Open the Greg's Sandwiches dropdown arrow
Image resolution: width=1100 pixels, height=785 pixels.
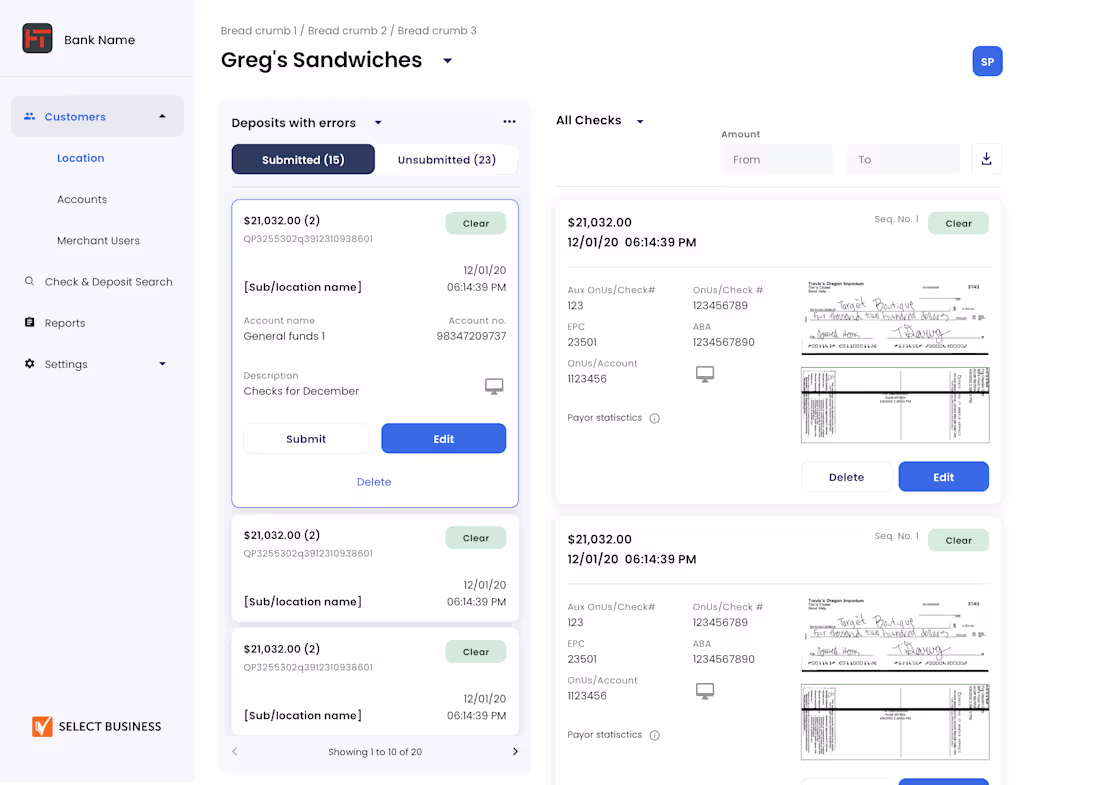click(448, 61)
